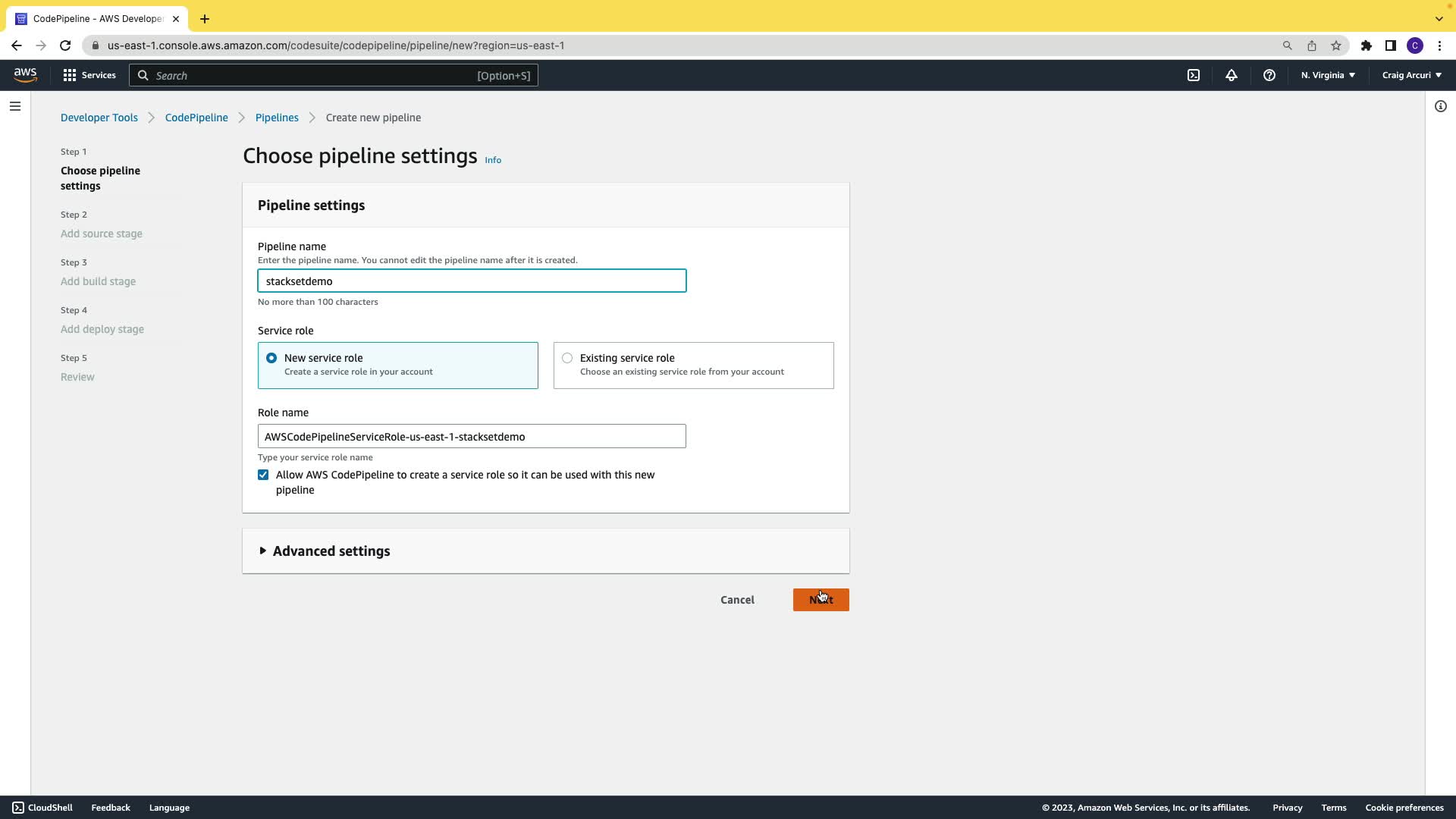Screen dimensions: 1456x819
Task: Click the Cancel button
Action: pyautogui.click(x=737, y=600)
